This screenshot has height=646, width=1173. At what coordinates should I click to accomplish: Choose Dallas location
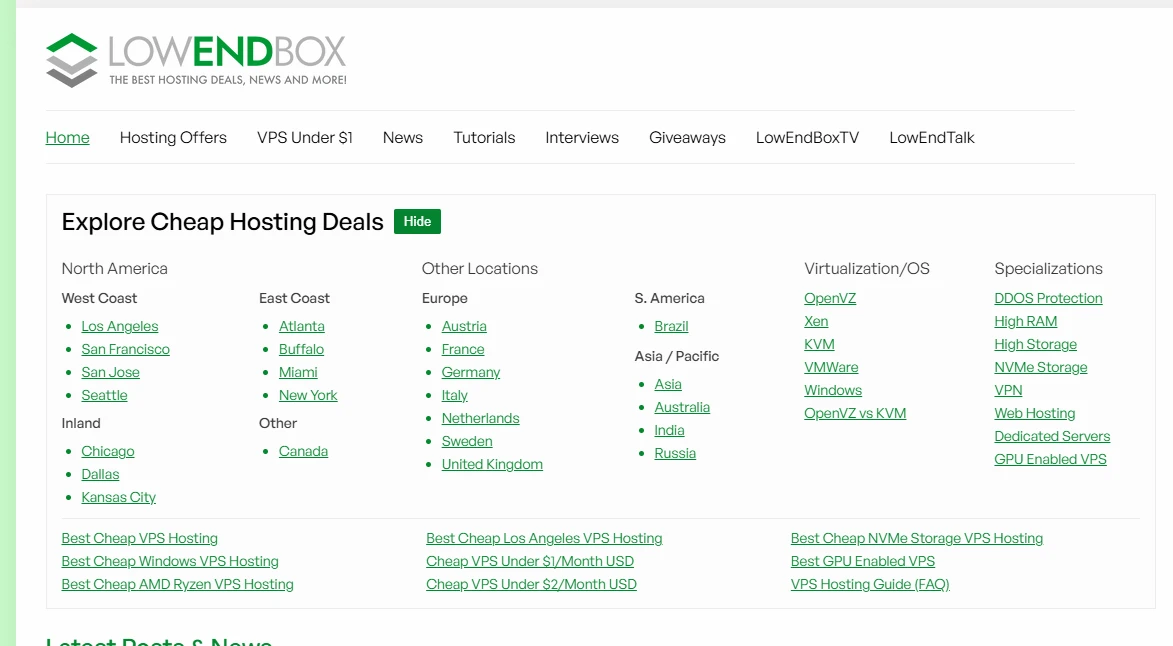pyautogui.click(x=100, y=474)
